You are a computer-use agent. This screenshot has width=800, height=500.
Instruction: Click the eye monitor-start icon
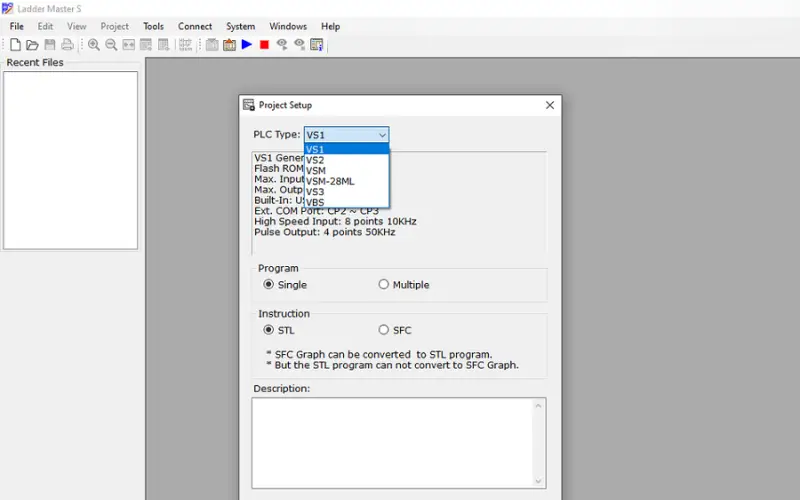pyautogui.click(x=282, y=45)
